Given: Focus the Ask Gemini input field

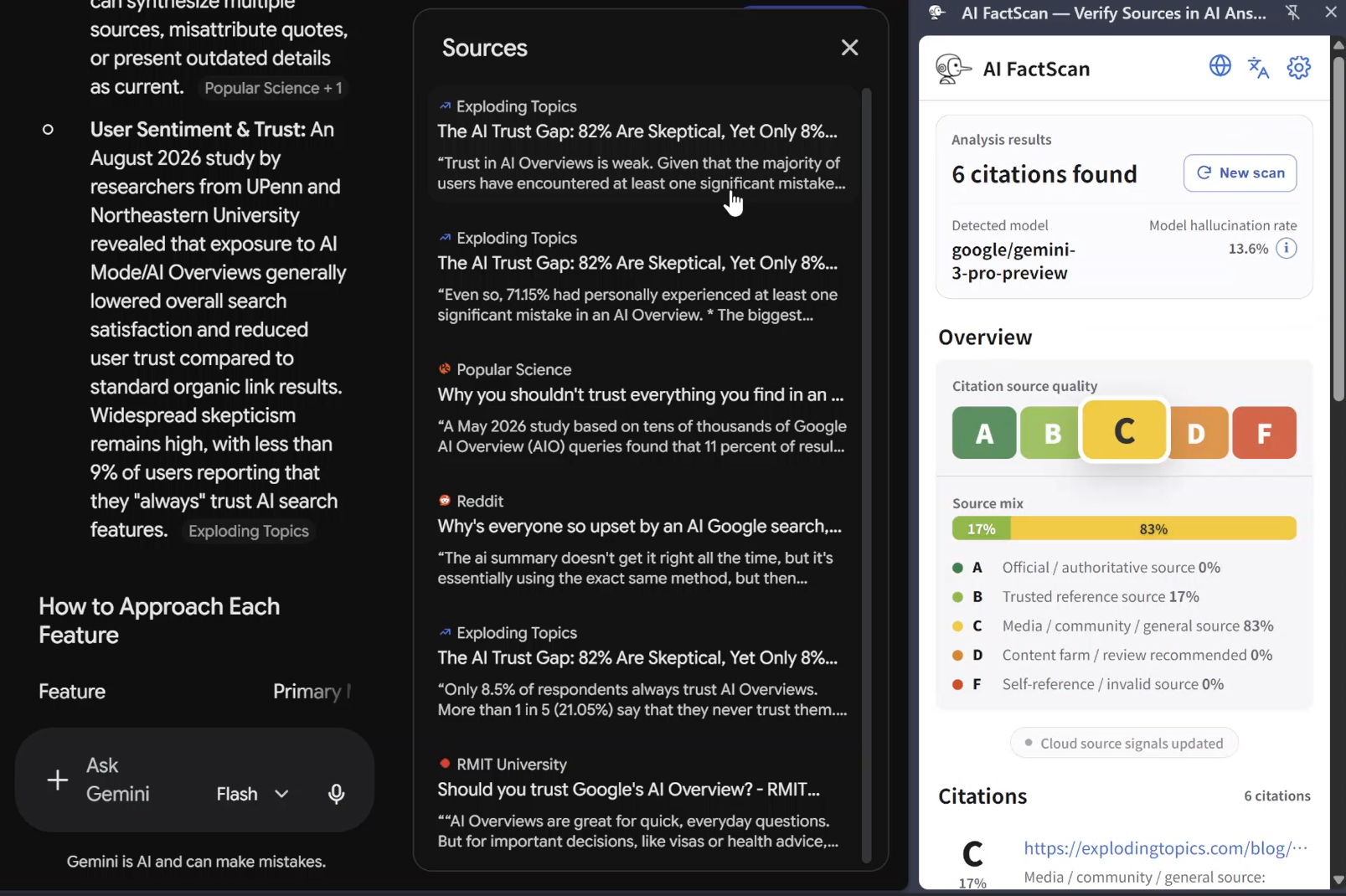Looking at the screenshot, I should tap(118, 780).
